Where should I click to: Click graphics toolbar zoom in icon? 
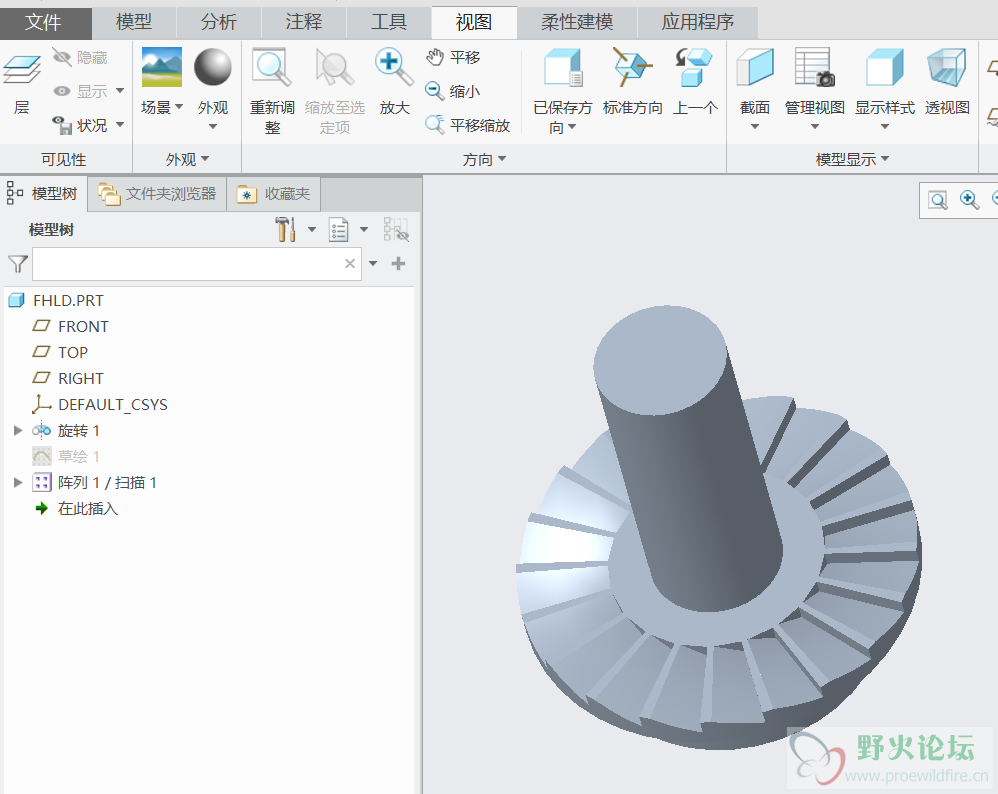pos(969,200)
